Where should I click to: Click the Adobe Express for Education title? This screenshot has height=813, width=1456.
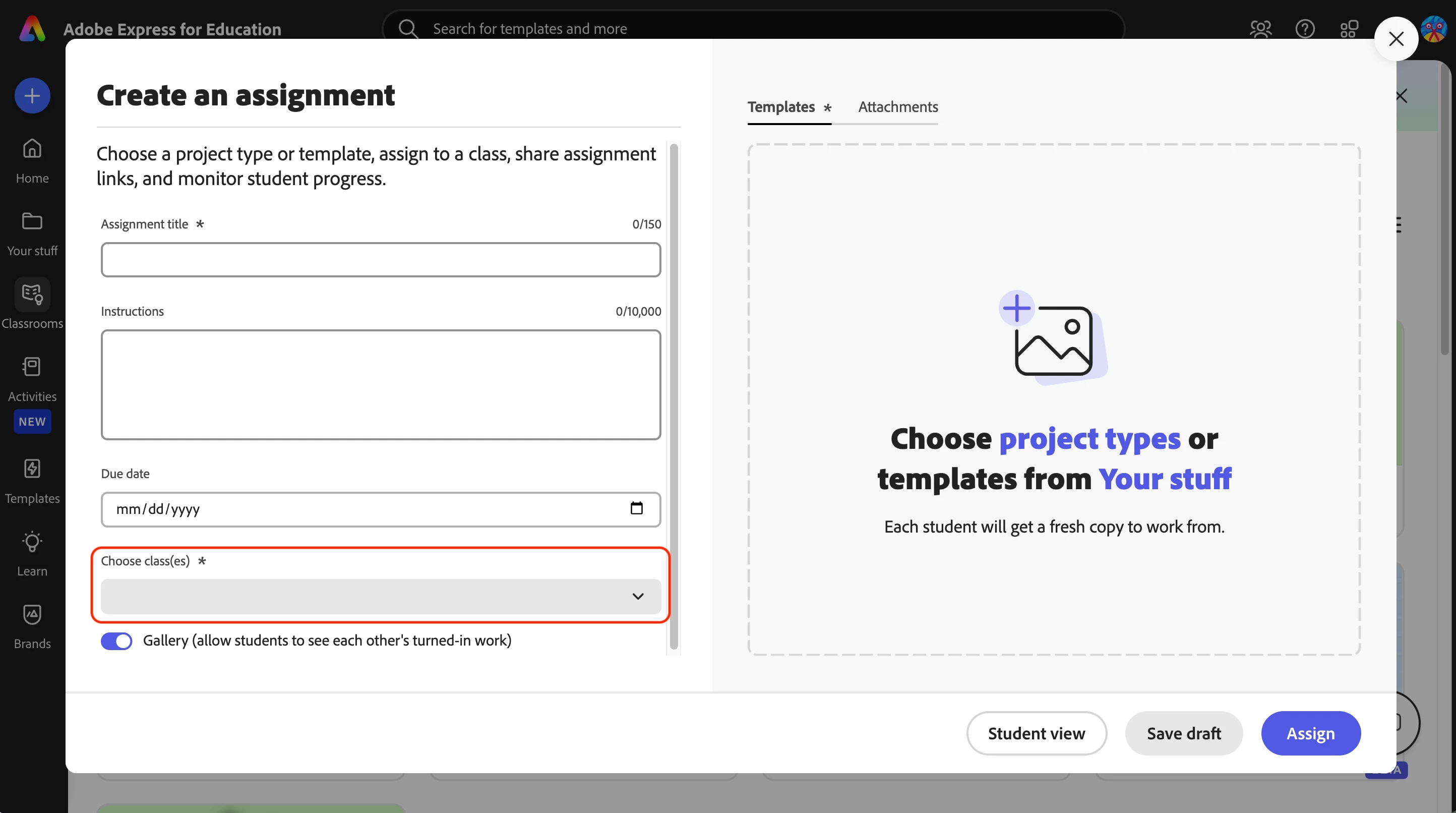[172, 29]
